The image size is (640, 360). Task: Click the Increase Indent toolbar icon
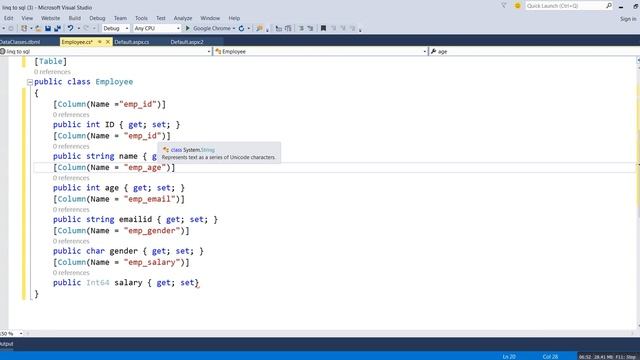coord(310,28)
